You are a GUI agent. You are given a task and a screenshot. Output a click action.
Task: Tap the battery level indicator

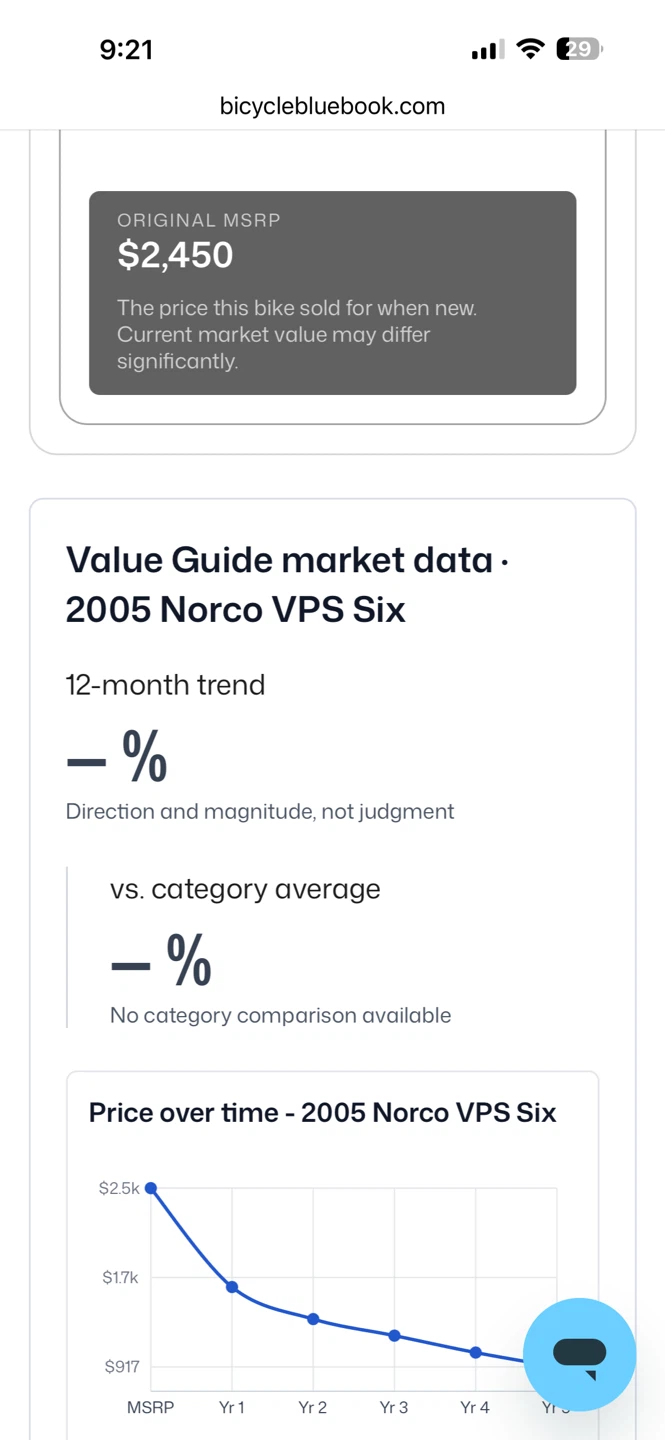pos(579,49)
